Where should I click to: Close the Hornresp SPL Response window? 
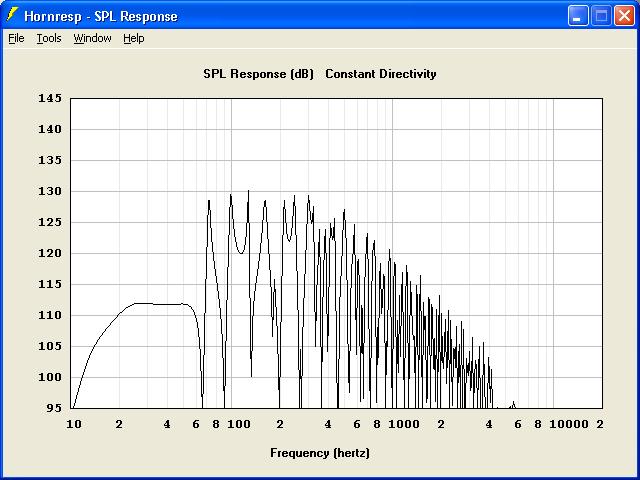tap(624, 16)
